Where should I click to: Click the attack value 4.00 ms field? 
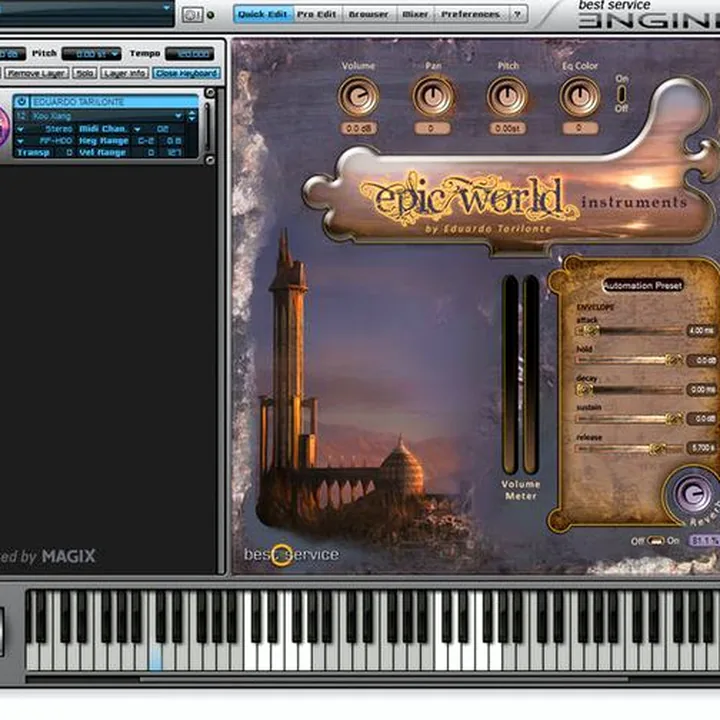coord(701,331)
